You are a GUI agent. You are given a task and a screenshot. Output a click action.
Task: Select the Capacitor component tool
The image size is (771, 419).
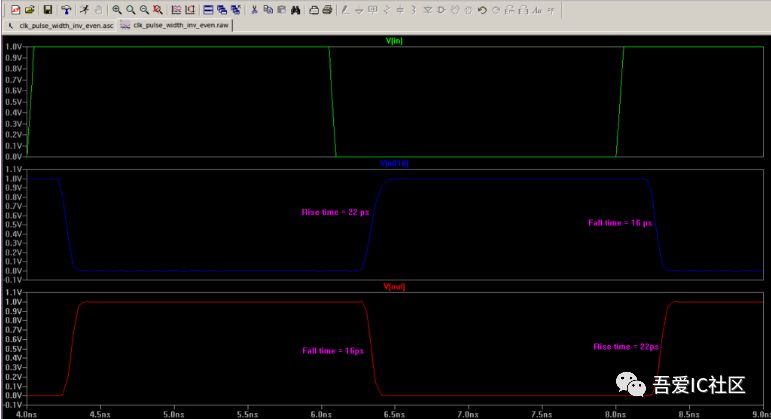pos(400,9)
